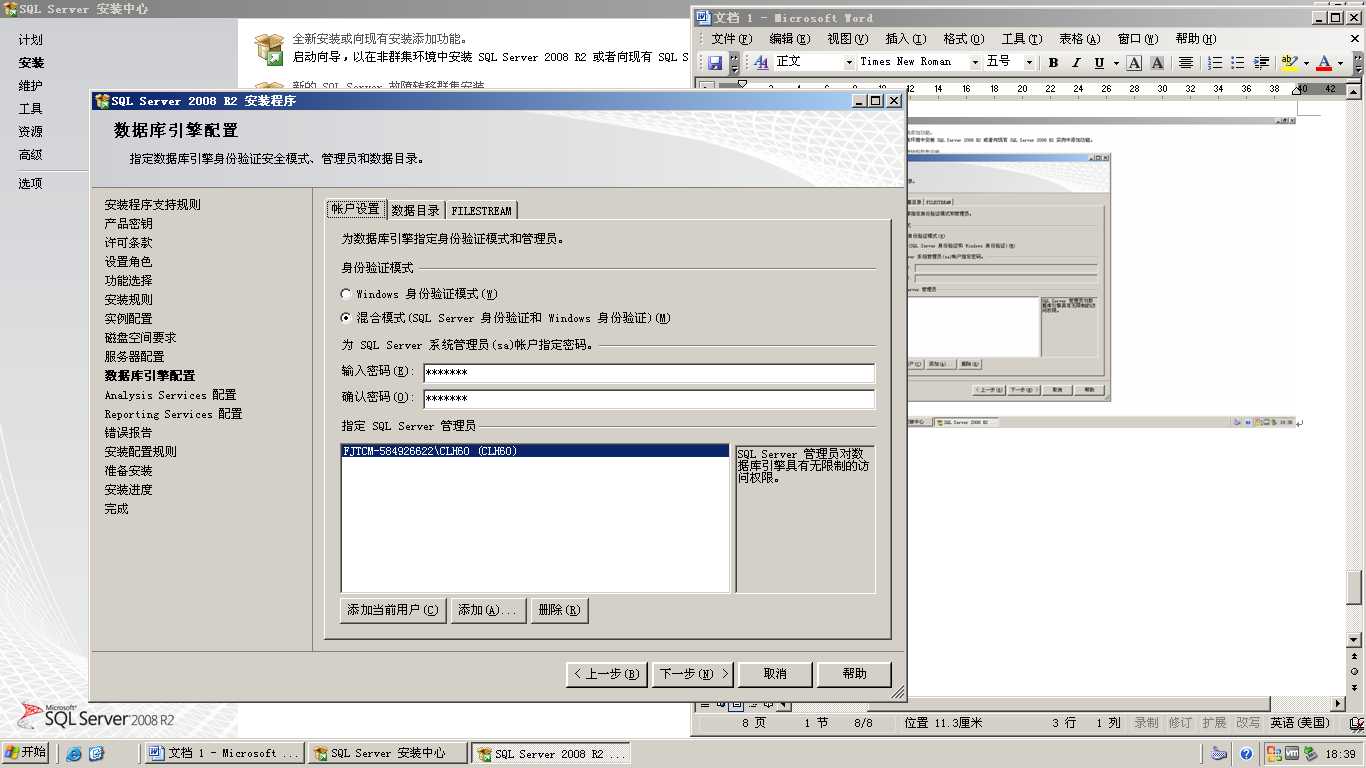Turn on numbered list in Word
Viewport: 1366px width, 768px height.
click(1215, 62)
